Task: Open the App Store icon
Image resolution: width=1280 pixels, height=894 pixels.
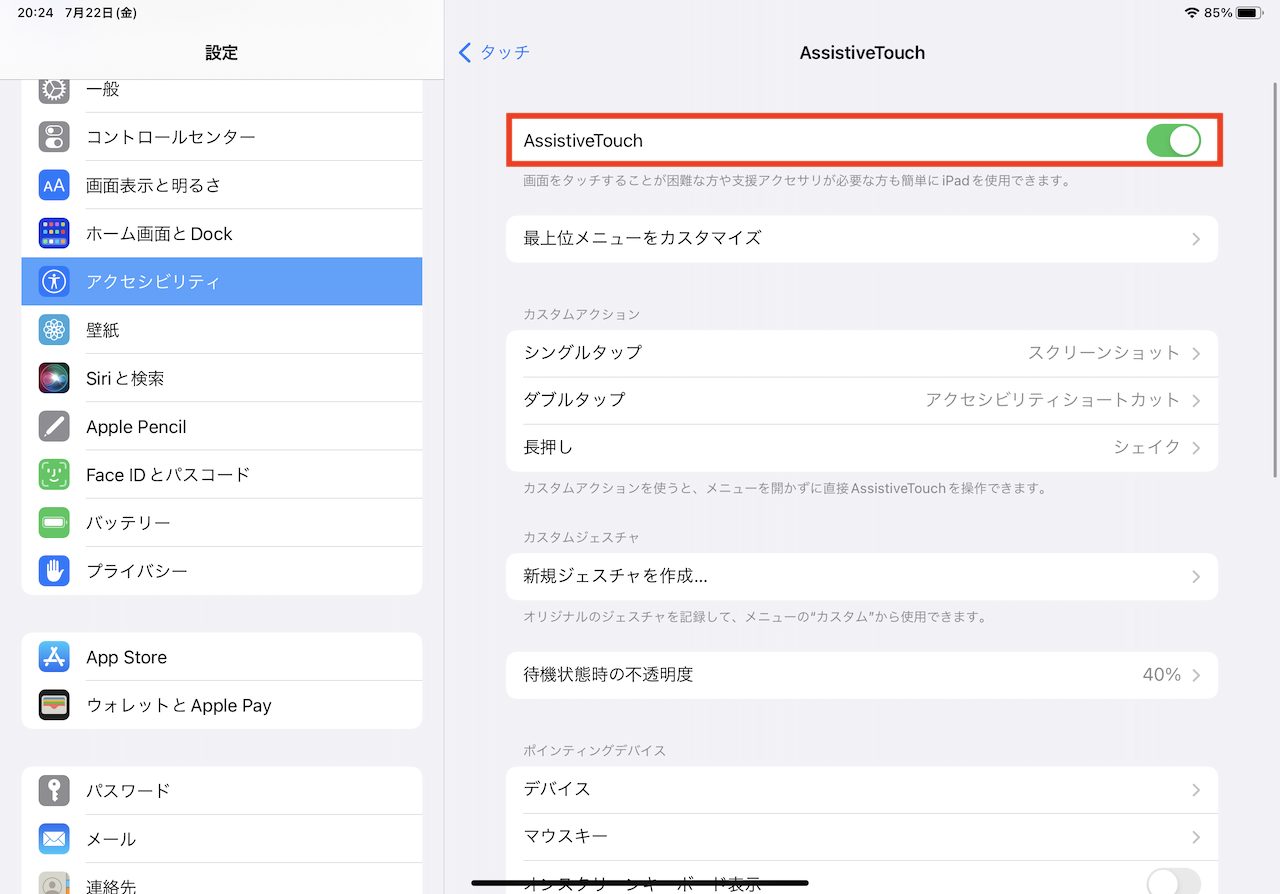Action: point(54,657)
